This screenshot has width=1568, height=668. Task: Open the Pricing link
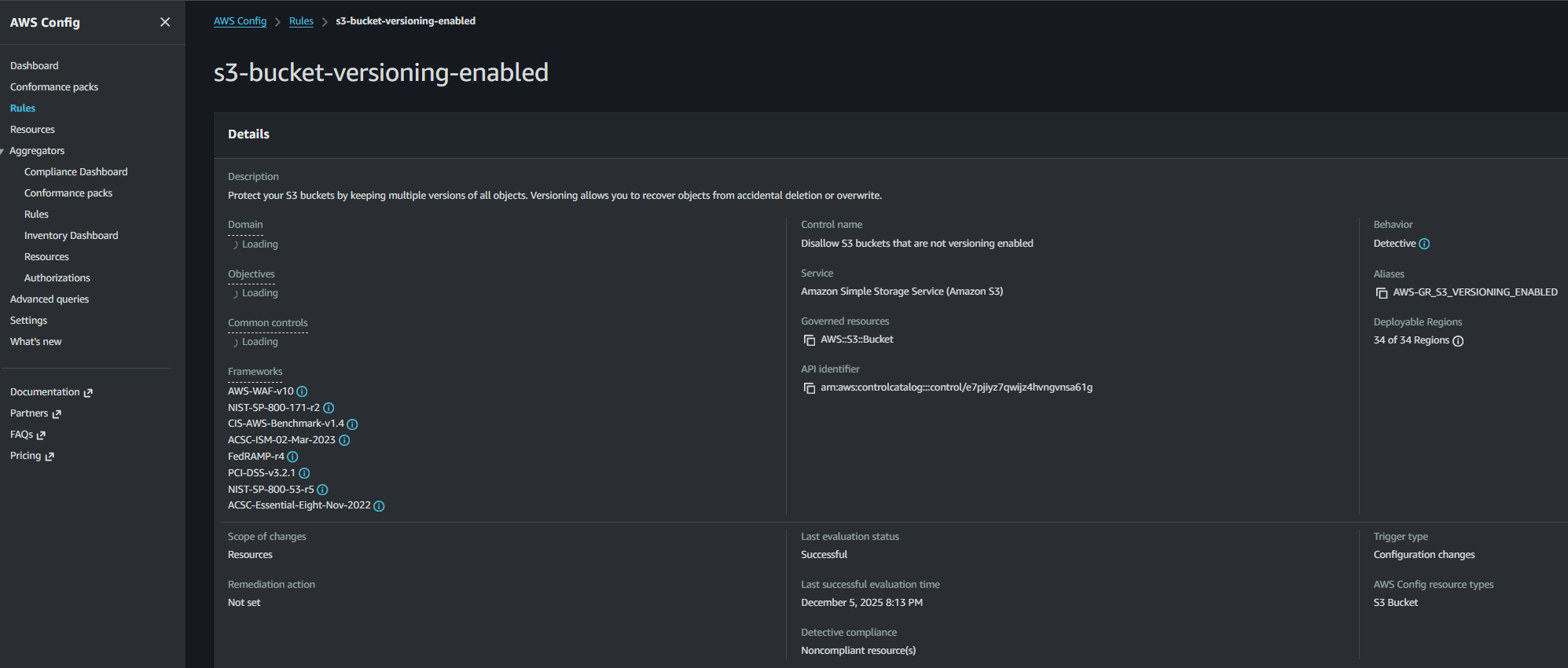(25, 456)
